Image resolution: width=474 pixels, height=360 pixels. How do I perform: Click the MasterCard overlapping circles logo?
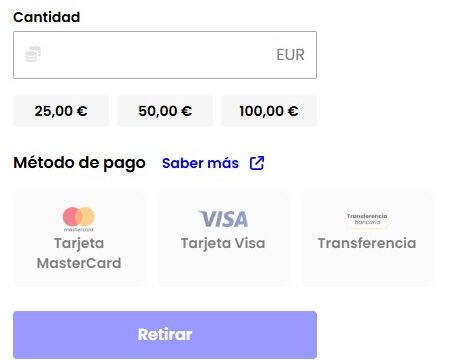(x=79, y=219)
